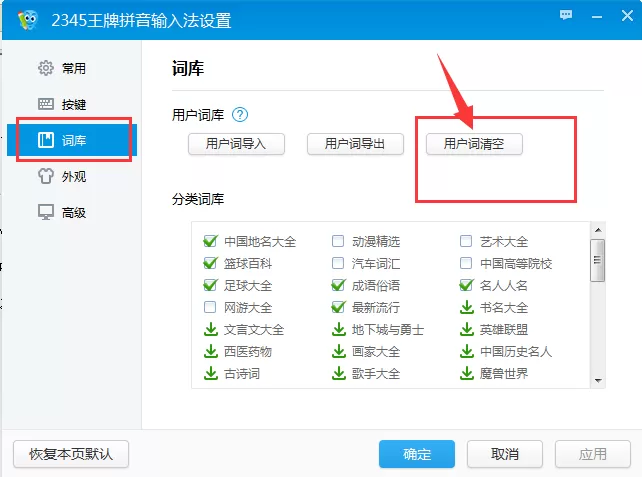This screenshot has height=477, width=642.
Task: Click the 用户词导入 button
Action: [236, 144]
